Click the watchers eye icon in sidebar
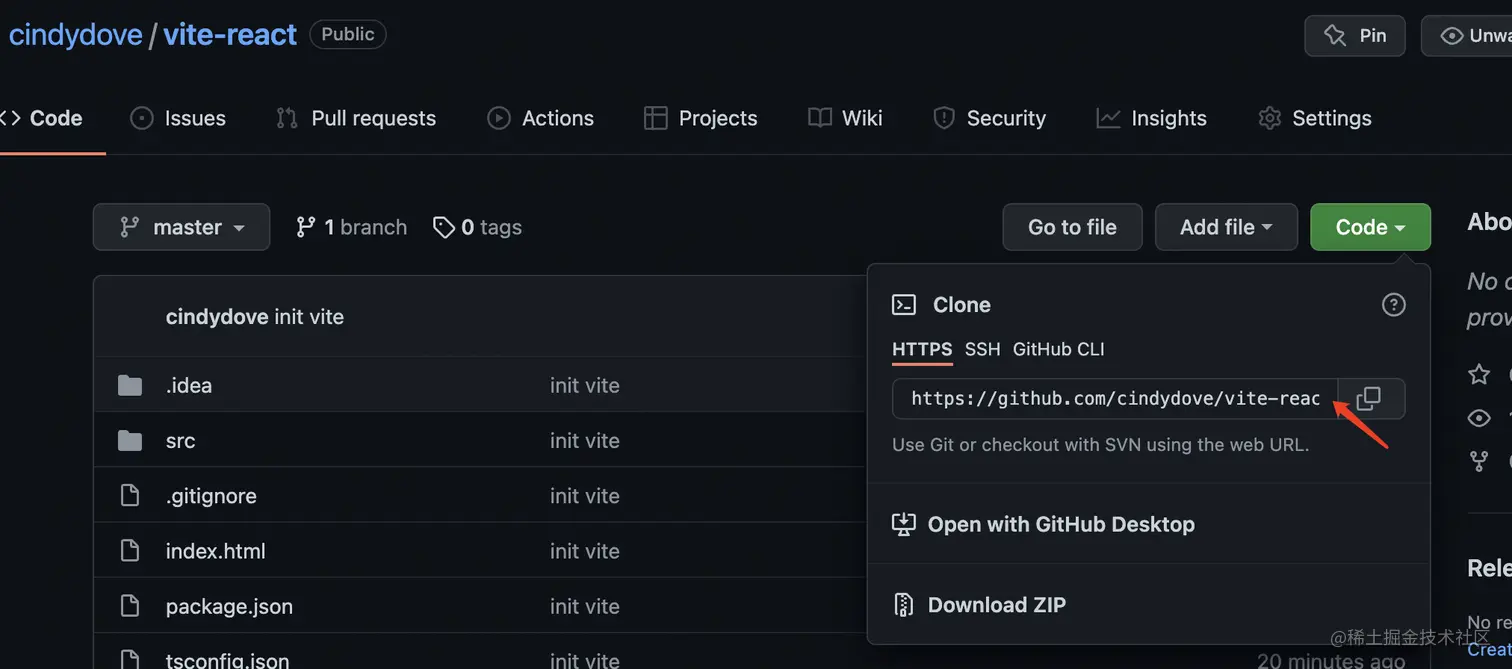Viewport: 1512px width, 669px height. point(1479,418)
